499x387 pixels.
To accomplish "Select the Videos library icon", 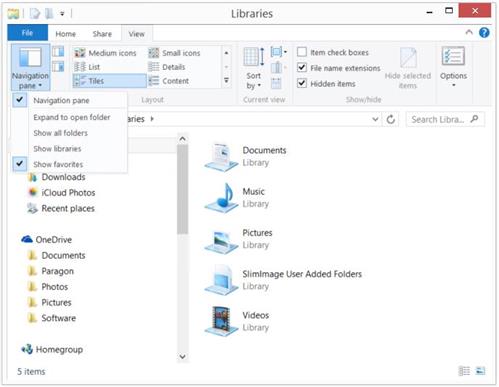I will click(x=221, y=322).
